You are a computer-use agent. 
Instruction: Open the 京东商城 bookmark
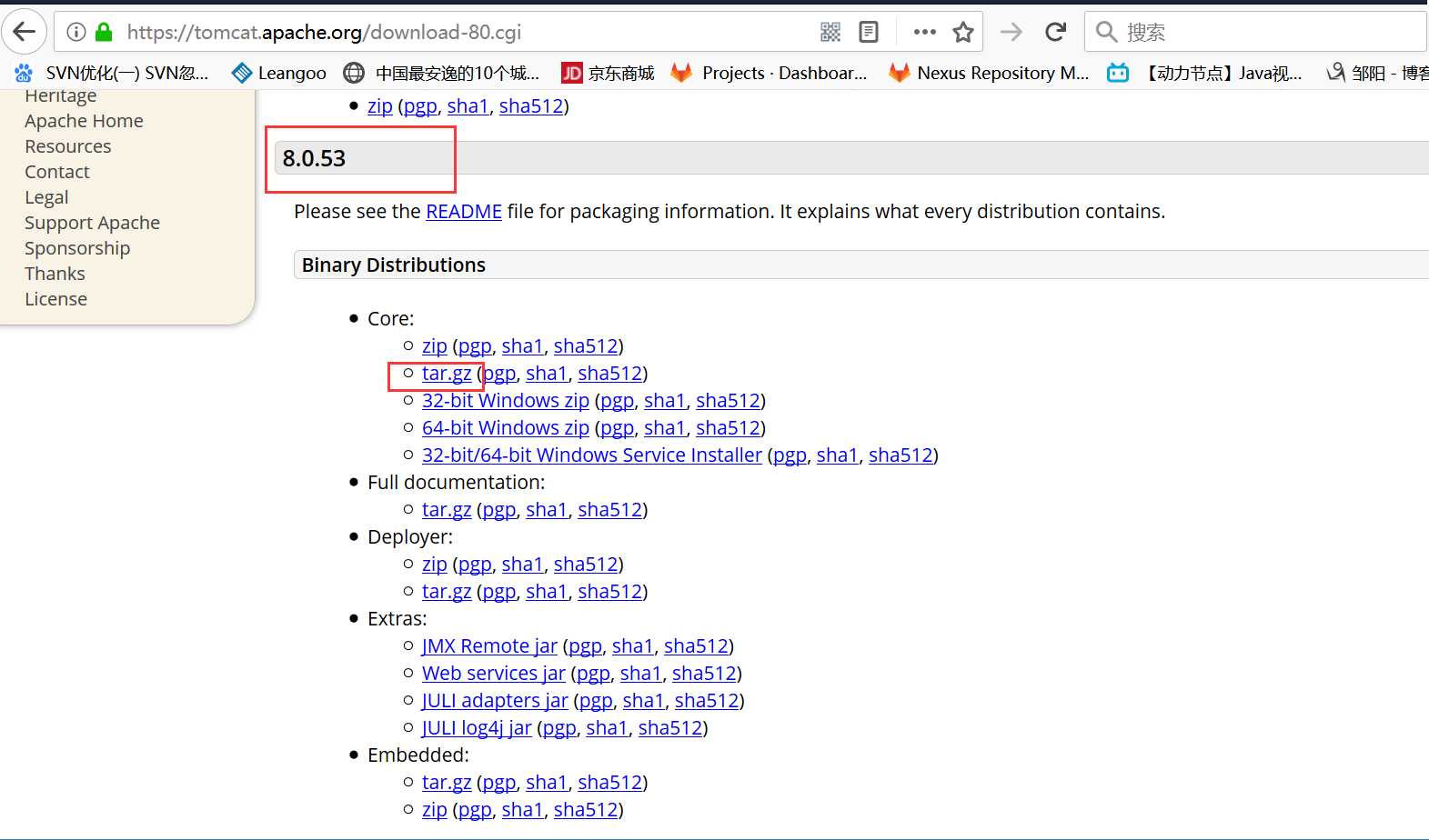[x=608, y=73]
